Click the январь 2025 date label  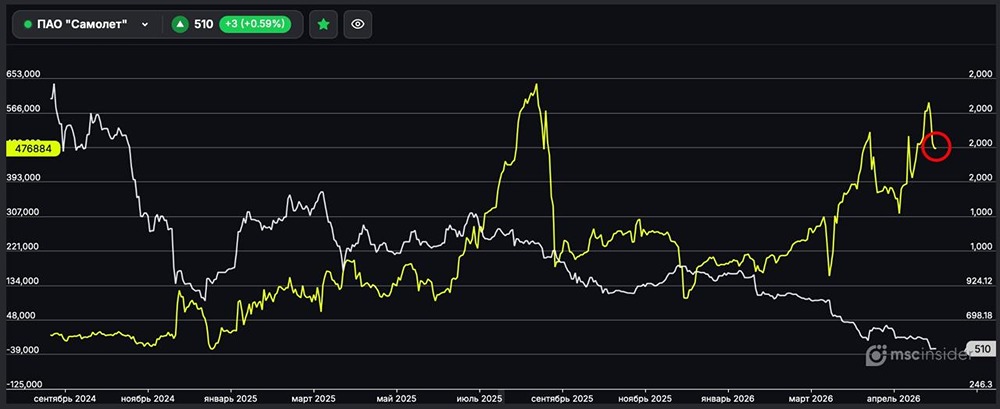pos(230,398)
